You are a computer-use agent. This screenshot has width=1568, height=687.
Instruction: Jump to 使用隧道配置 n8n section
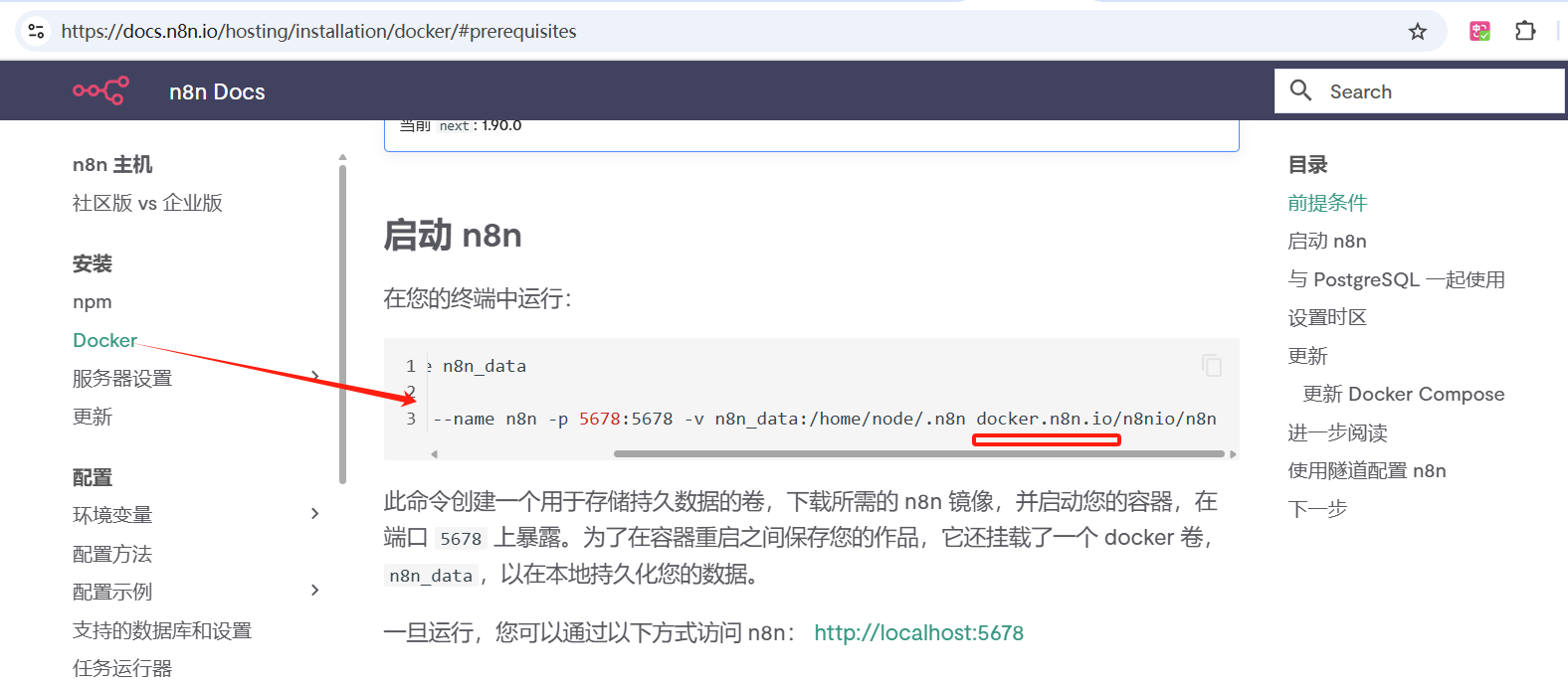[1367, 470]
